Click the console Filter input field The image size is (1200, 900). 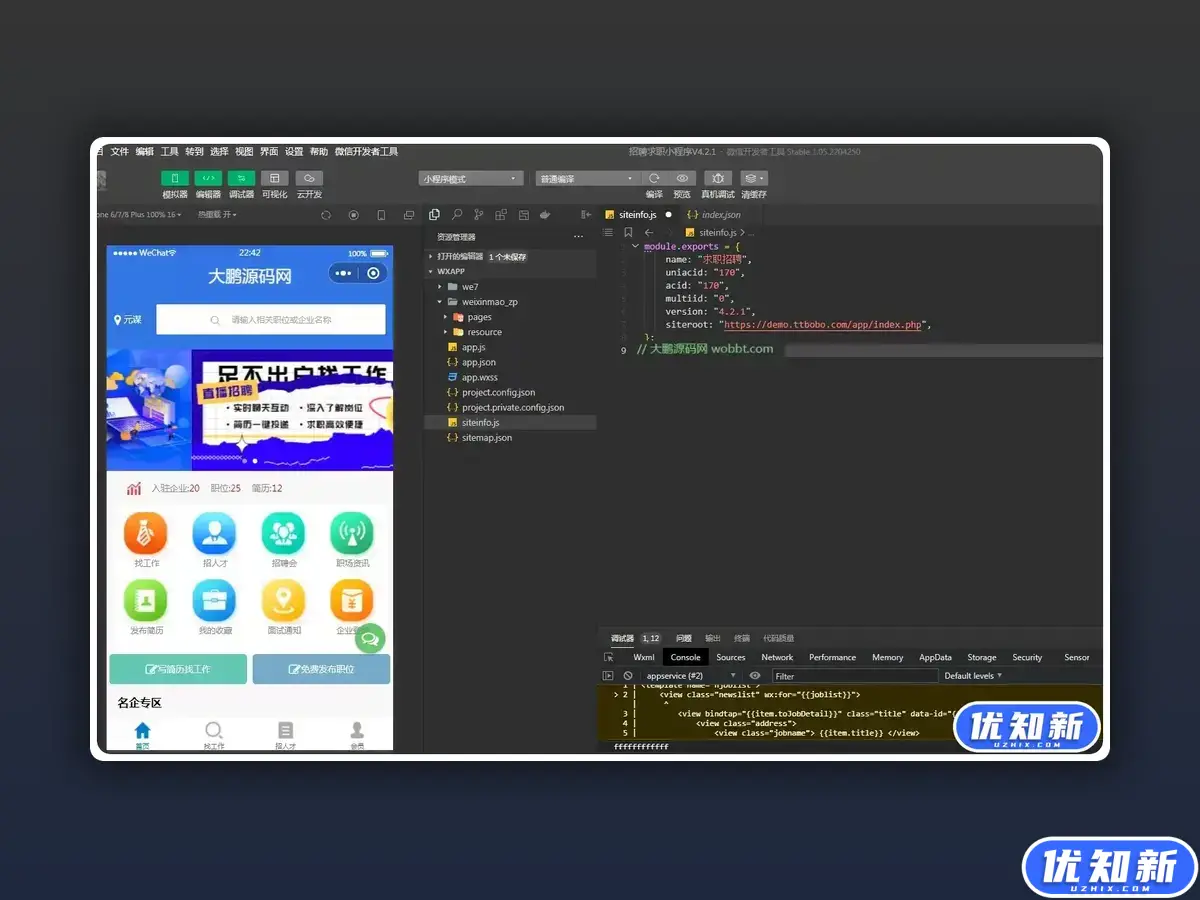(x=850, y=676)
